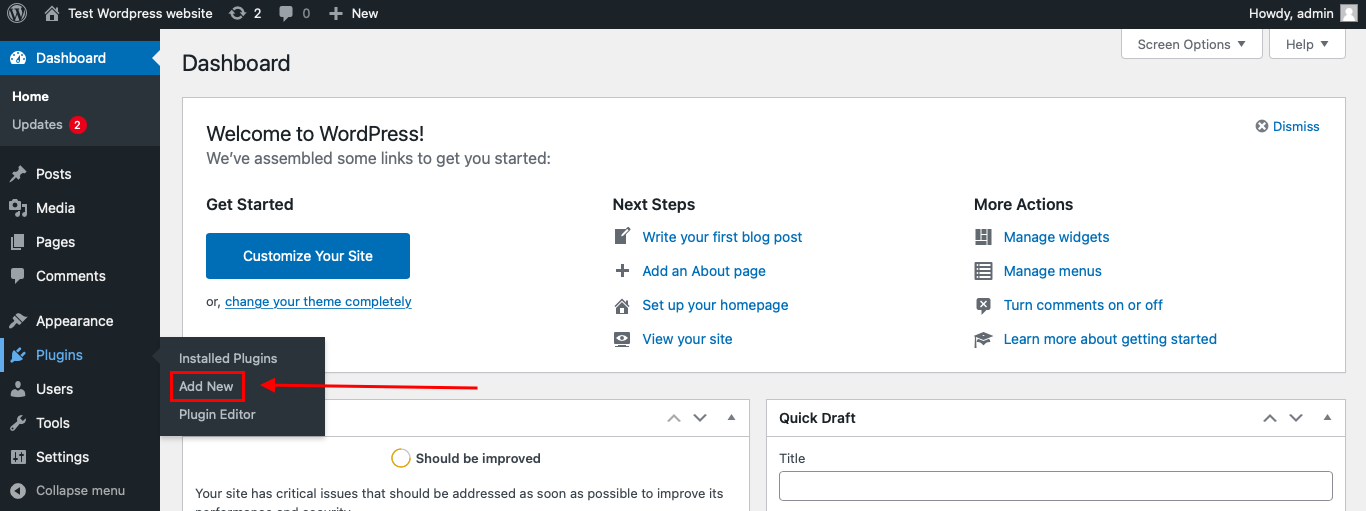
Task: Open Installed Plugins from the submenu
Action: click(228, 358)
